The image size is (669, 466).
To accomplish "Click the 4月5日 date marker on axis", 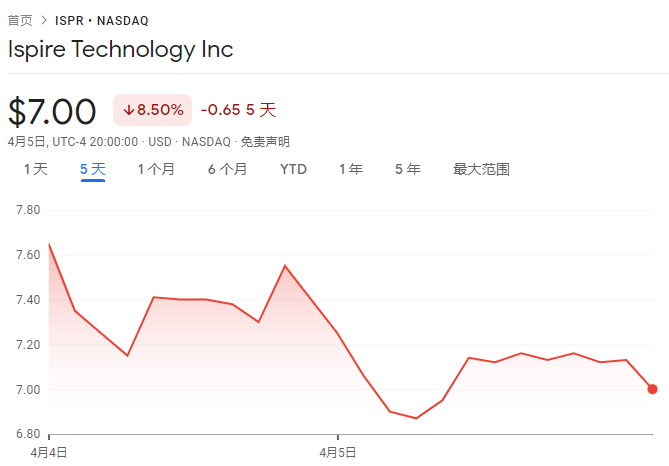I will tap(338, 452).
